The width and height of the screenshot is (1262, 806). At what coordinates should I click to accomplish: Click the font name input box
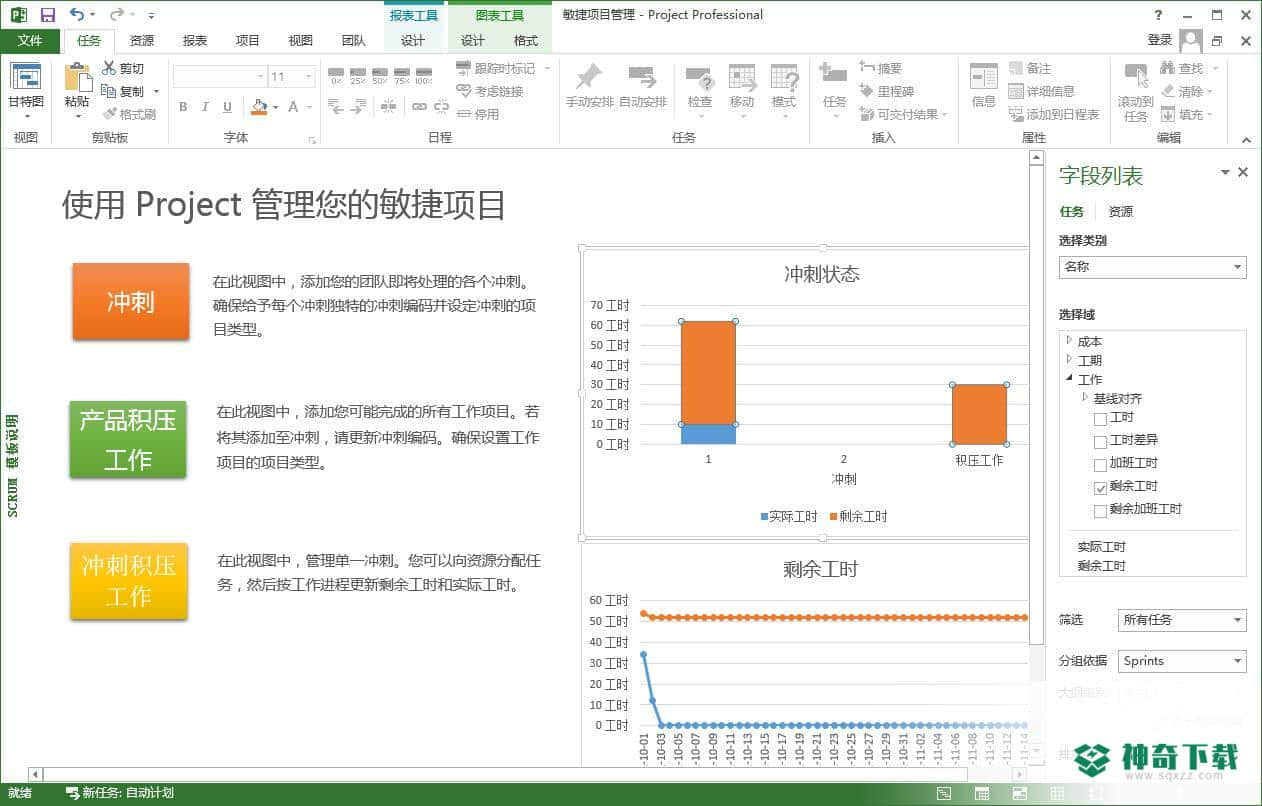point(219,76)
